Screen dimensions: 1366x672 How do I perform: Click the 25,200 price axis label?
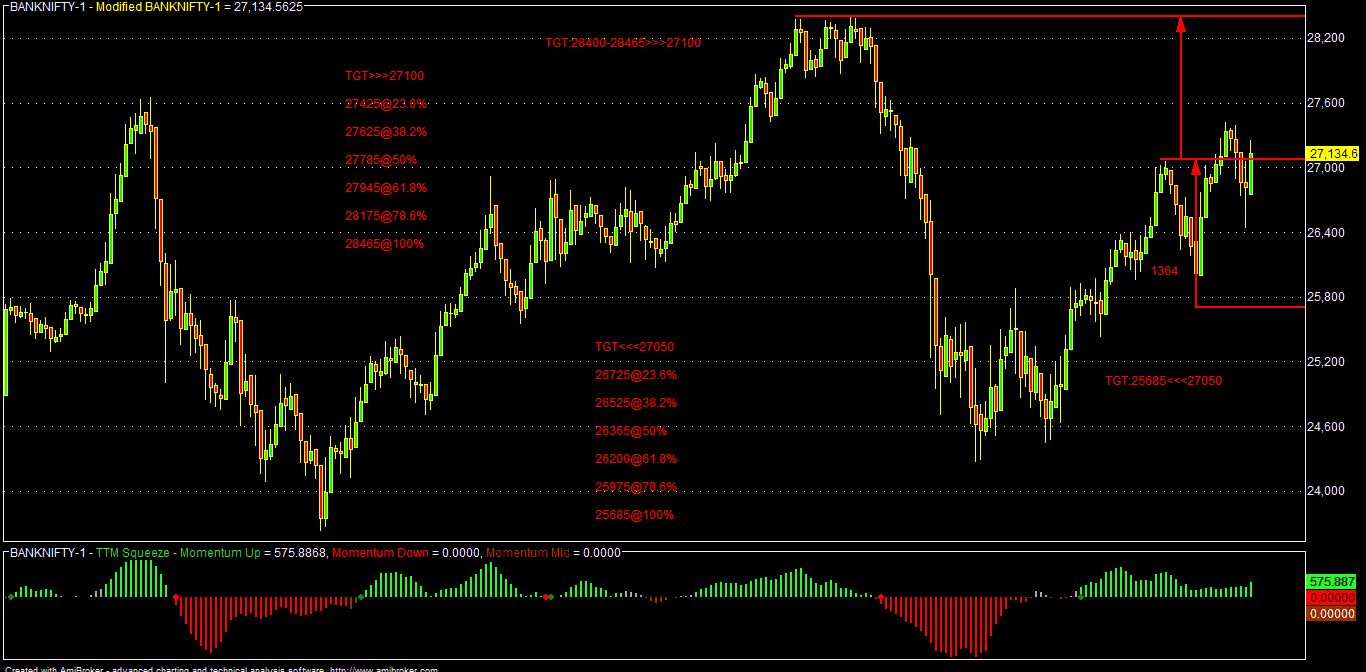point(1326,362)
